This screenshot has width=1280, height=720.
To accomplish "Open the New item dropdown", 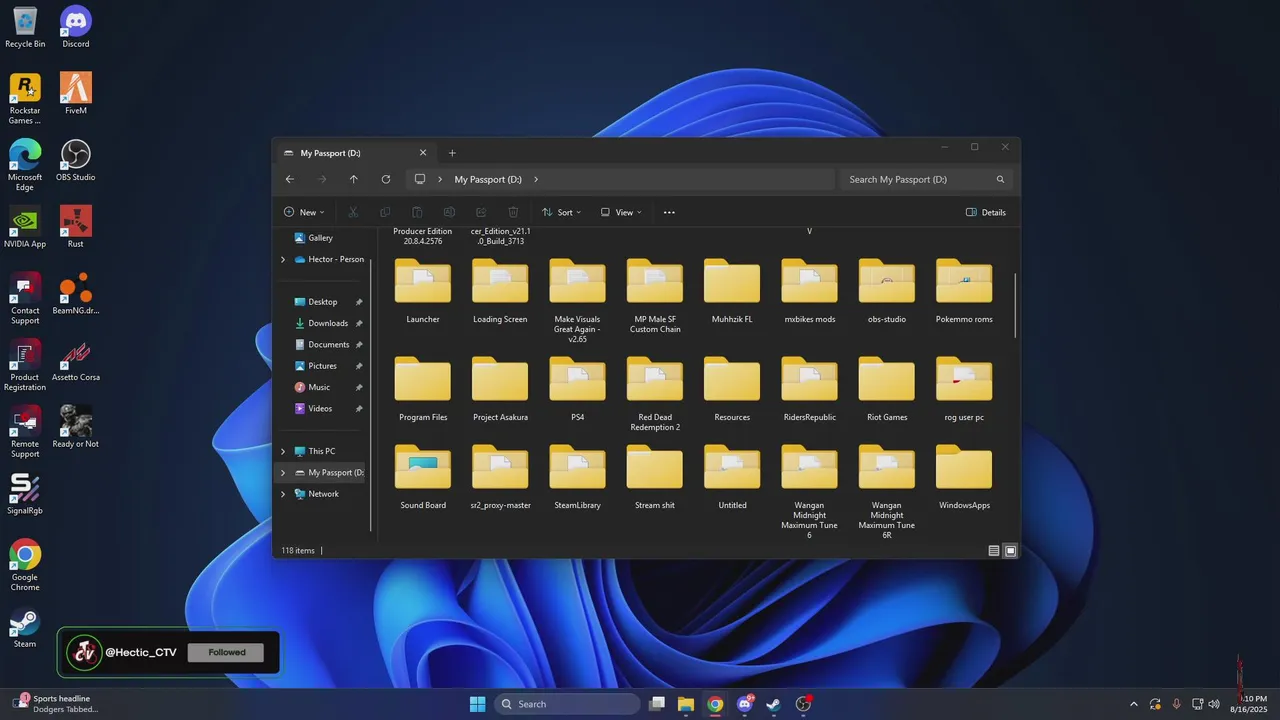I will coord(304,212).
